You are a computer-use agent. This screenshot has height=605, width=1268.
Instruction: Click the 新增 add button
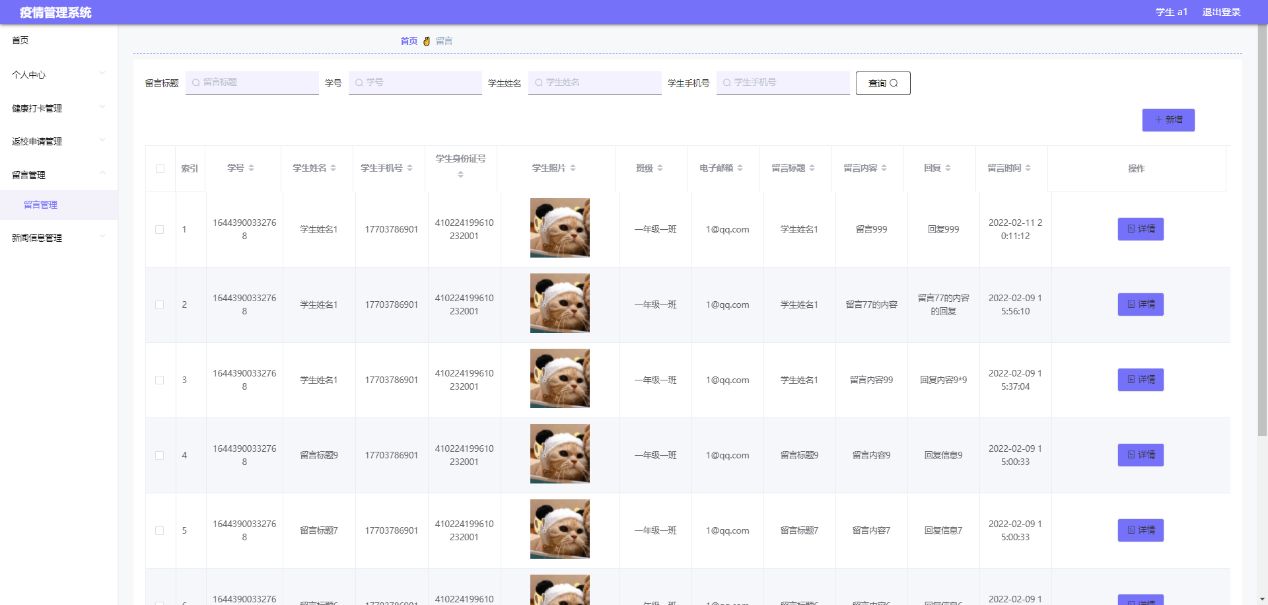(x=1168, y=120)
